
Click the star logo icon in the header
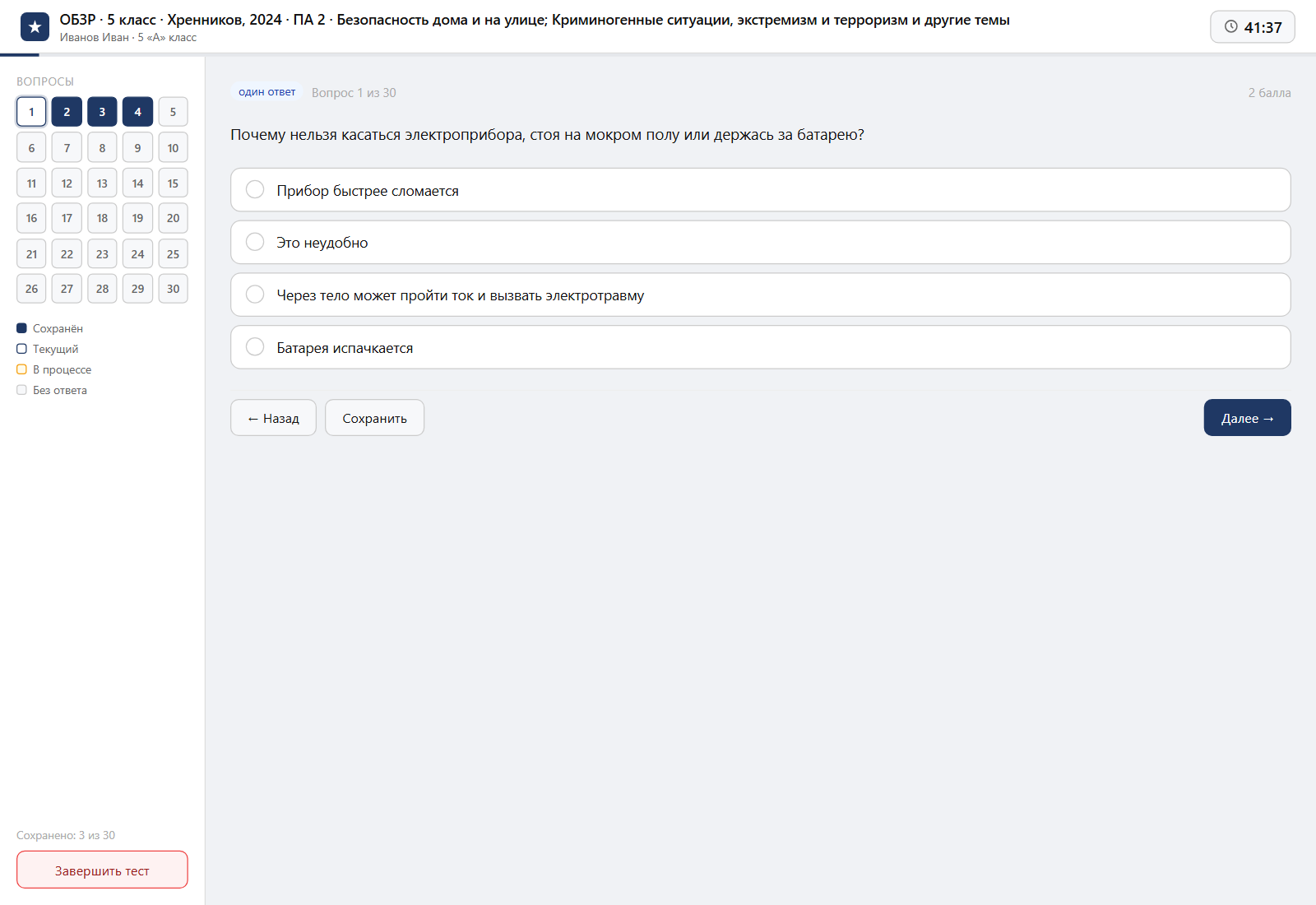35,27
